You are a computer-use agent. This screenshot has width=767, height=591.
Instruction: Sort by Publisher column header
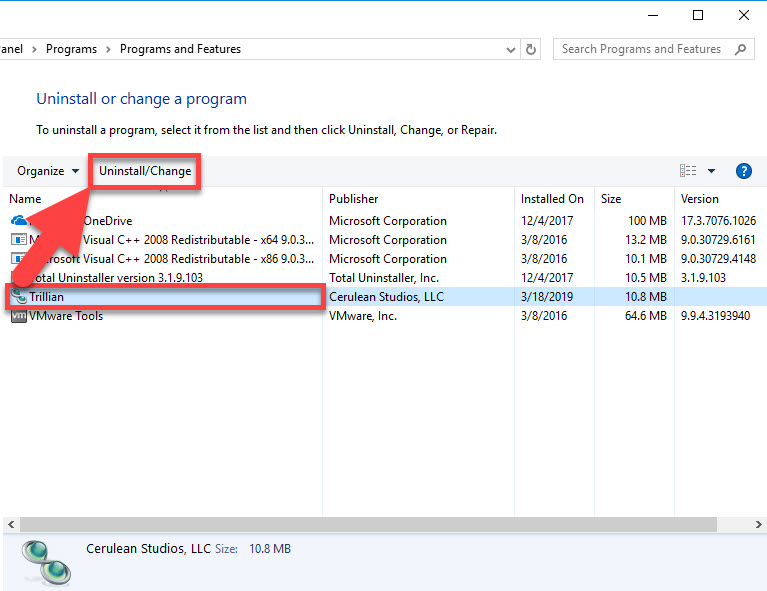353,199
